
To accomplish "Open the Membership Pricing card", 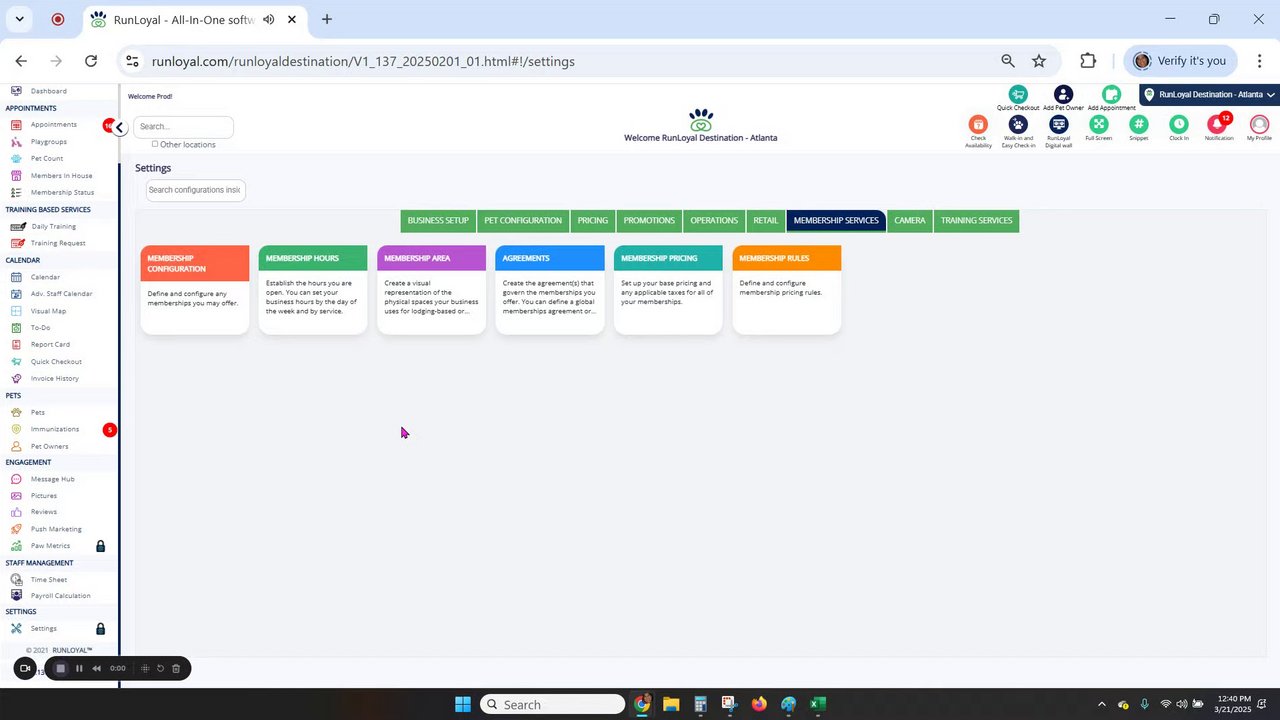I will pos(668,290).
